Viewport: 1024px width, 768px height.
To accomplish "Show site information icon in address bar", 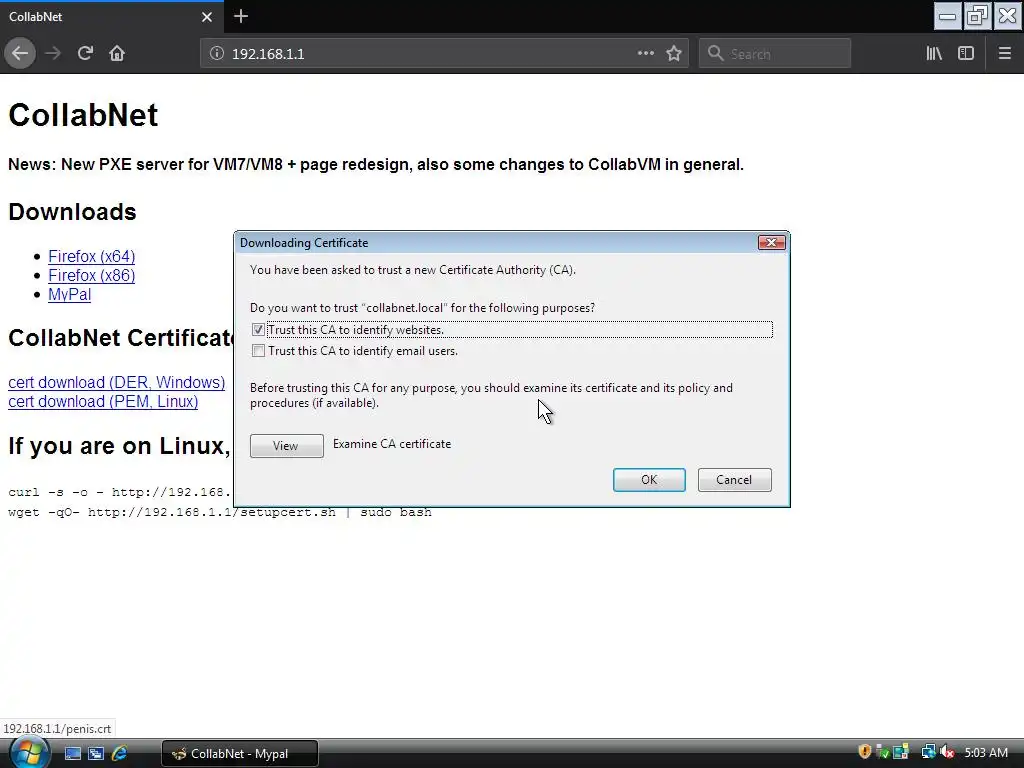I will [217, 54].
